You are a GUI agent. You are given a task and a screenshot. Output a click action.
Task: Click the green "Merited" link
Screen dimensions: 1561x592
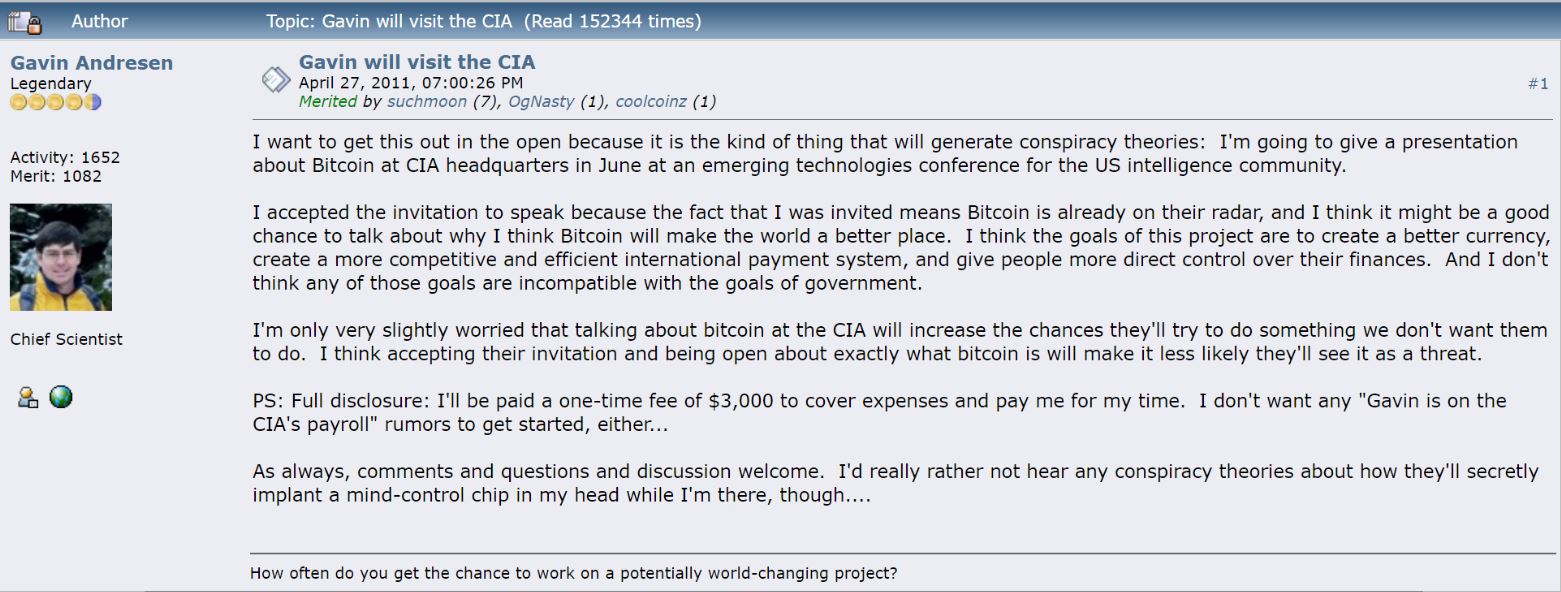point(327,101)
